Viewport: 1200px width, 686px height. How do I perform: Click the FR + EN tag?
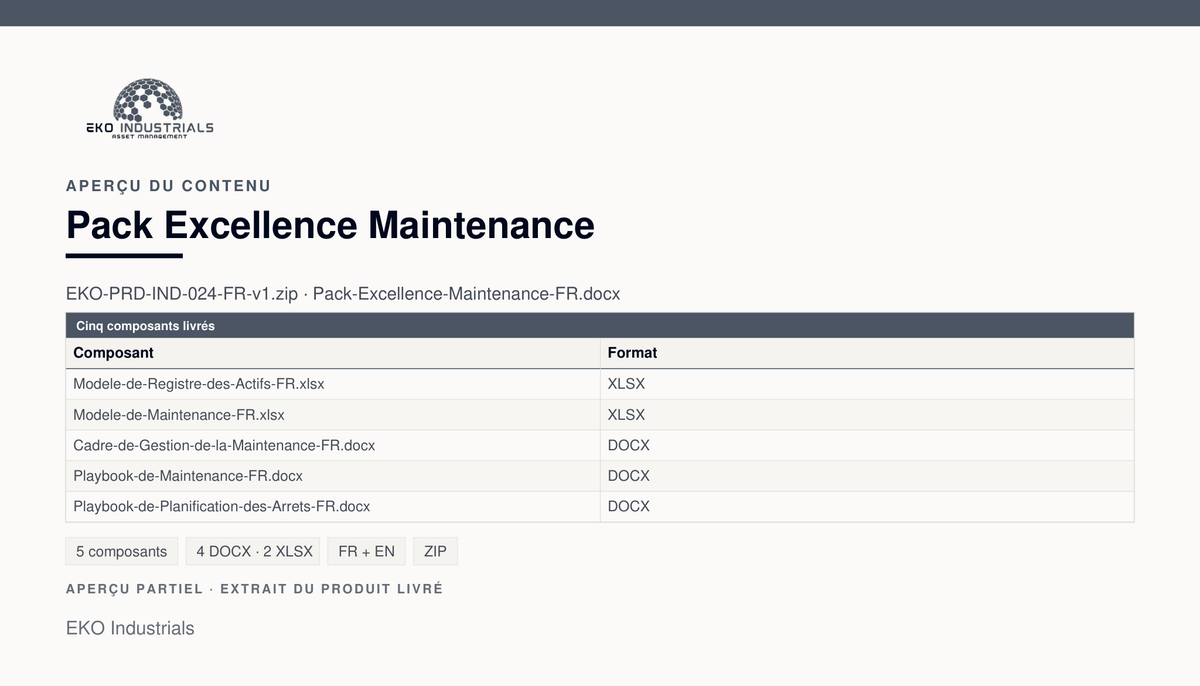(367, 552)
